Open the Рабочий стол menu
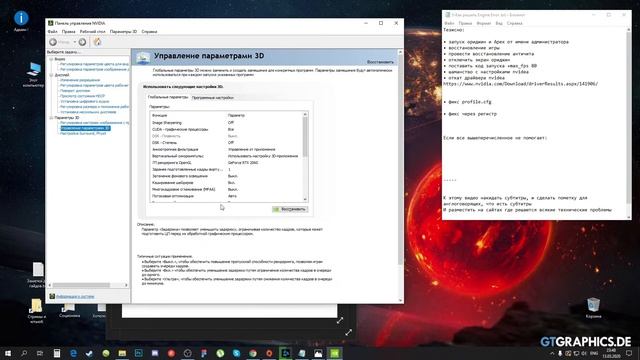The width and height of the screenshot is (640, 360). [x=93, y=31]
